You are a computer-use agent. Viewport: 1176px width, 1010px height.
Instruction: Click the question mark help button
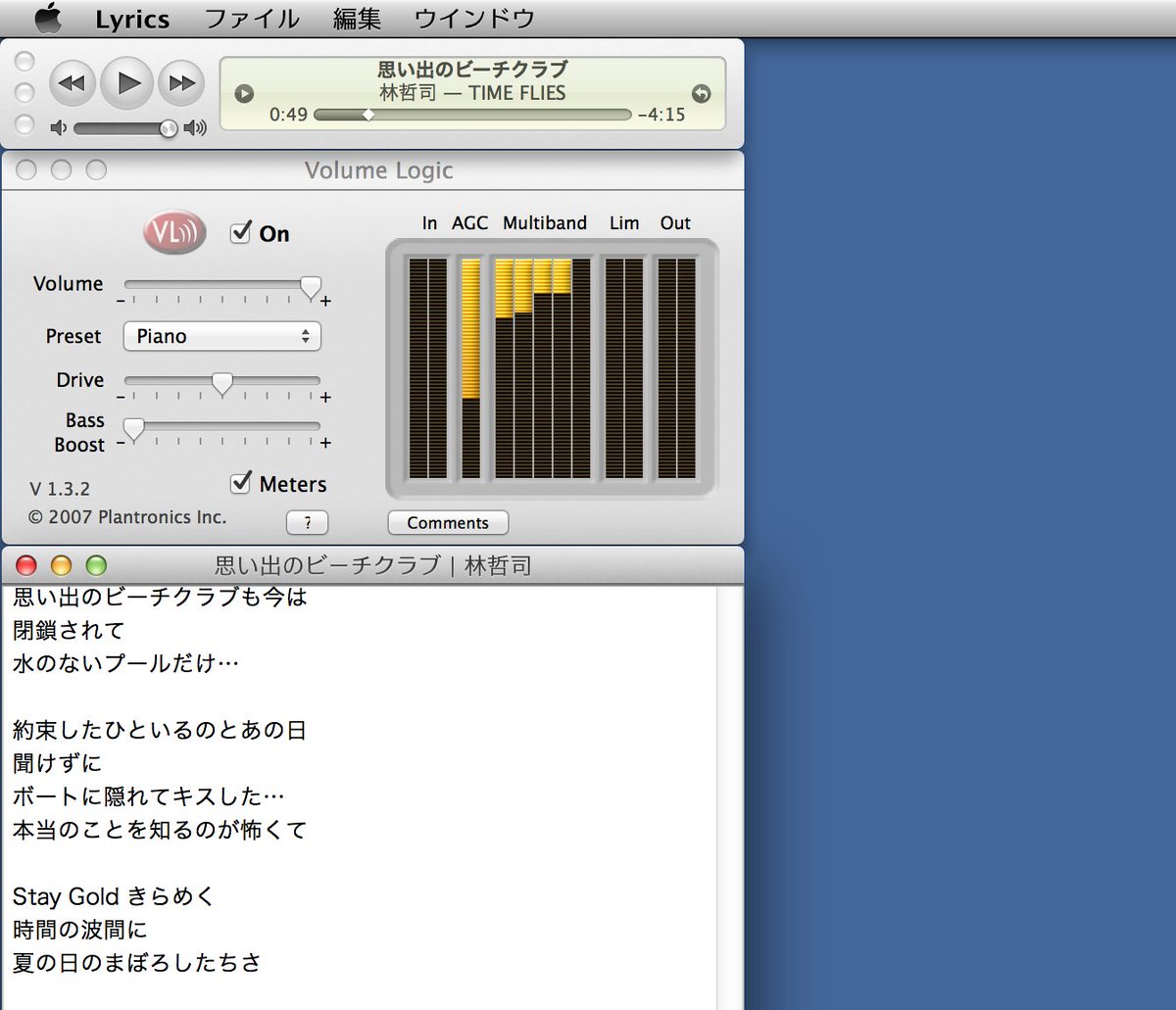click(308, 523)
